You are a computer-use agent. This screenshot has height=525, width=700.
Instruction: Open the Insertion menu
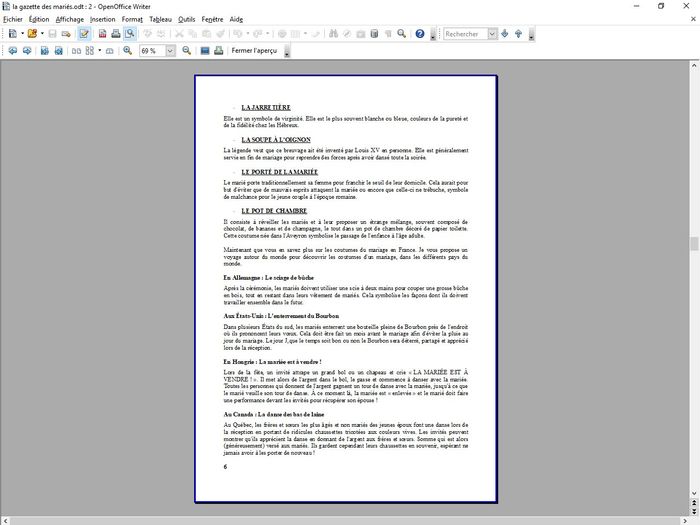coord(103,19)
